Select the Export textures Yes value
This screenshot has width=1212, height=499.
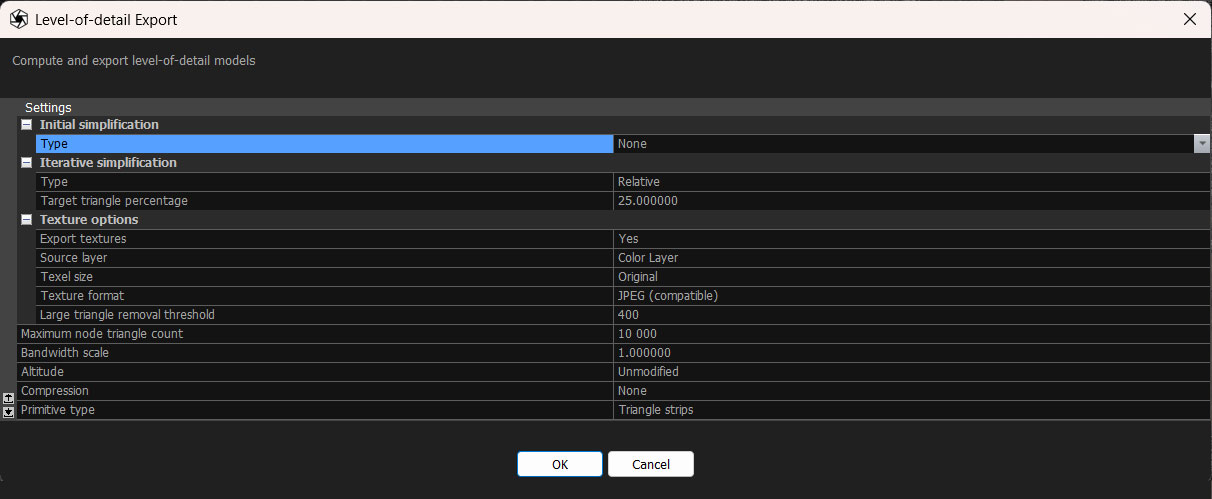click(910, 239)
